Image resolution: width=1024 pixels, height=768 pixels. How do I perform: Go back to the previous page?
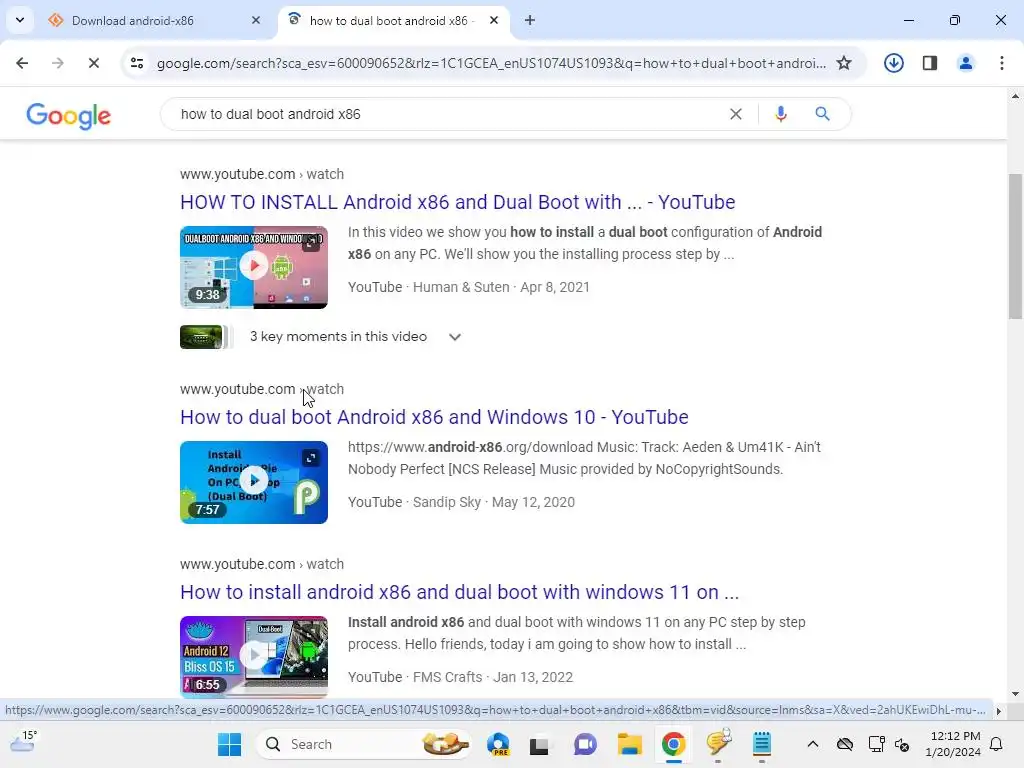[x=22, y=63]
